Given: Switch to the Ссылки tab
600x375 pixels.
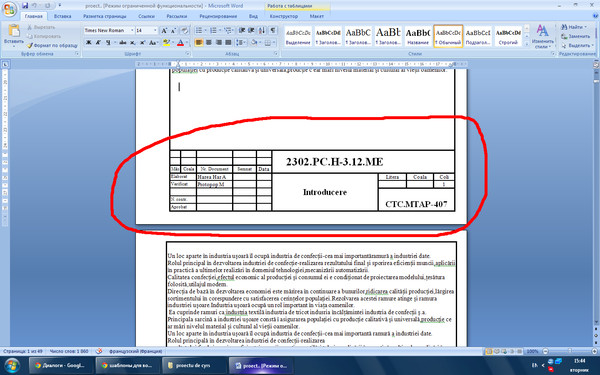Looking at the screenshot, I should coord(147,16).
